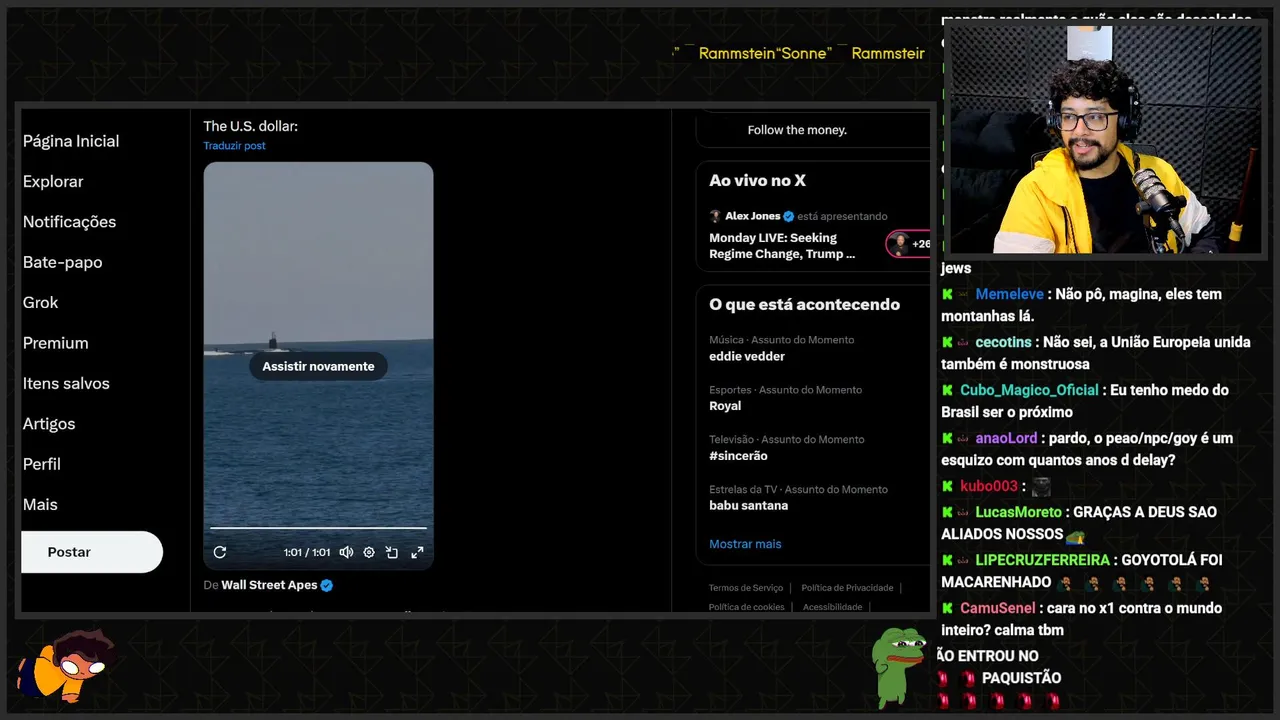Image resolution: width=1280 pixels, height=720 pixels.
Task: Click chat username LucasMoreto
Action: (x=1018, y=512)
